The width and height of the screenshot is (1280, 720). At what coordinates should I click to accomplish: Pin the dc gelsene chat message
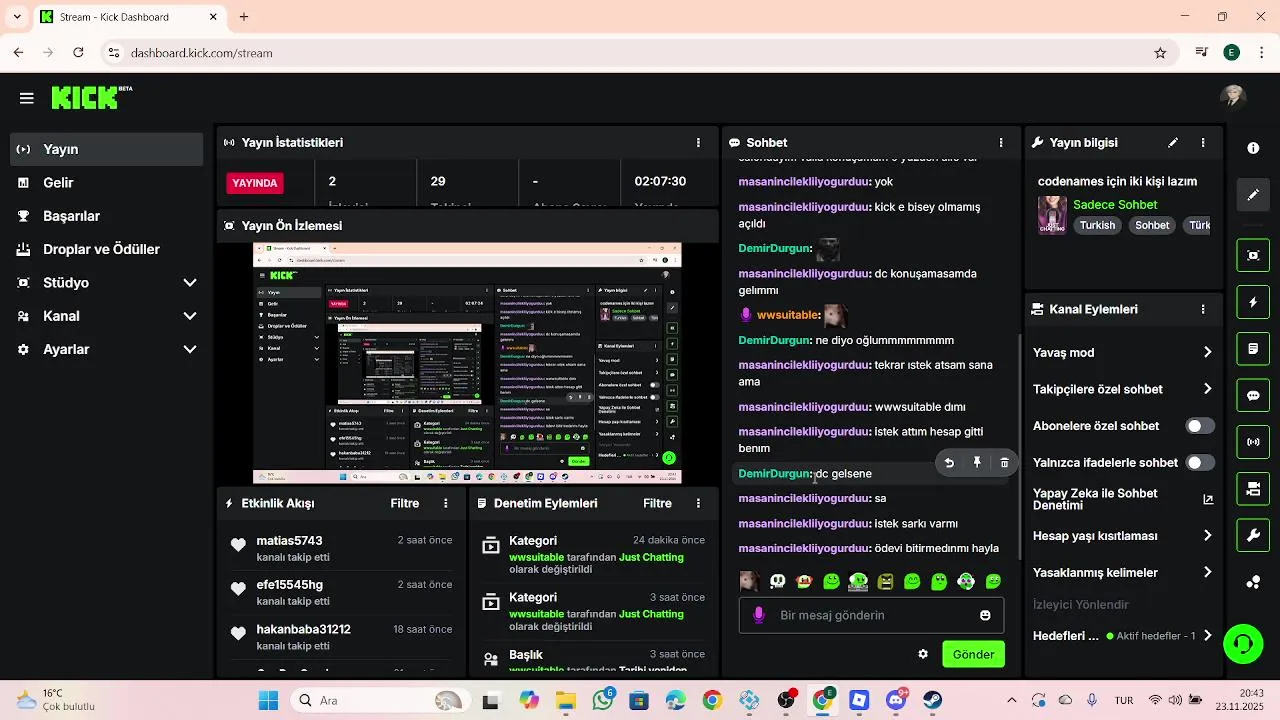(x=977, y=463)
